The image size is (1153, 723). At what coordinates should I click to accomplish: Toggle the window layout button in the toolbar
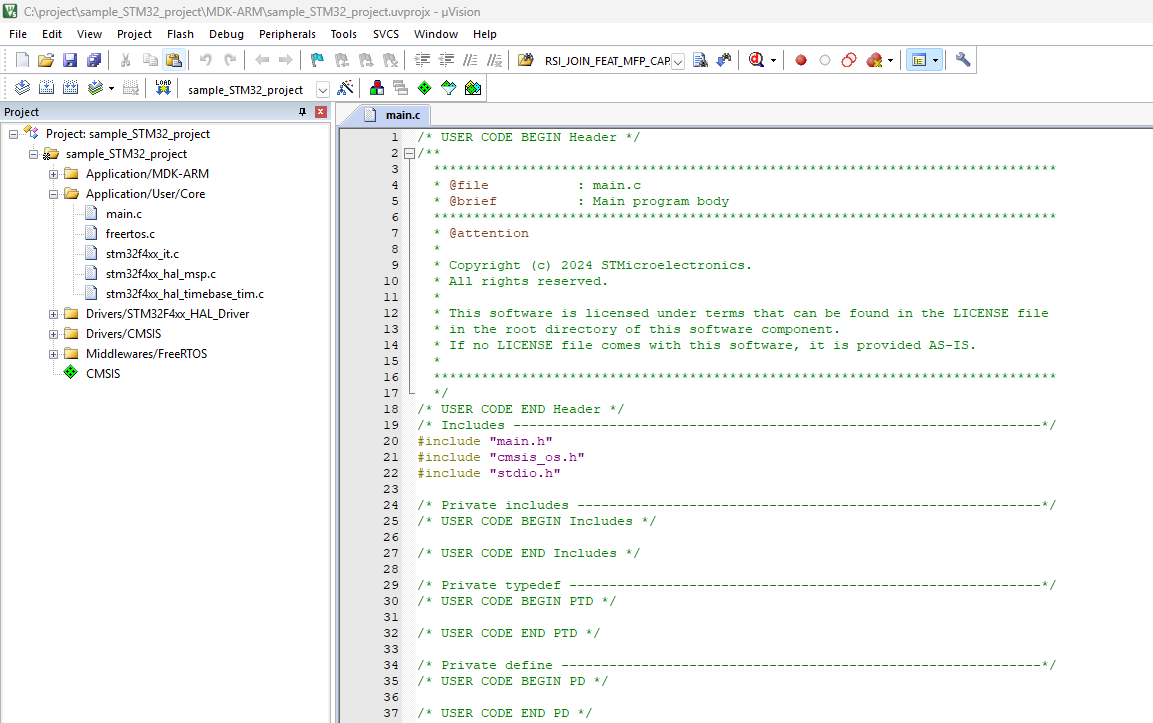click(918, 60)
